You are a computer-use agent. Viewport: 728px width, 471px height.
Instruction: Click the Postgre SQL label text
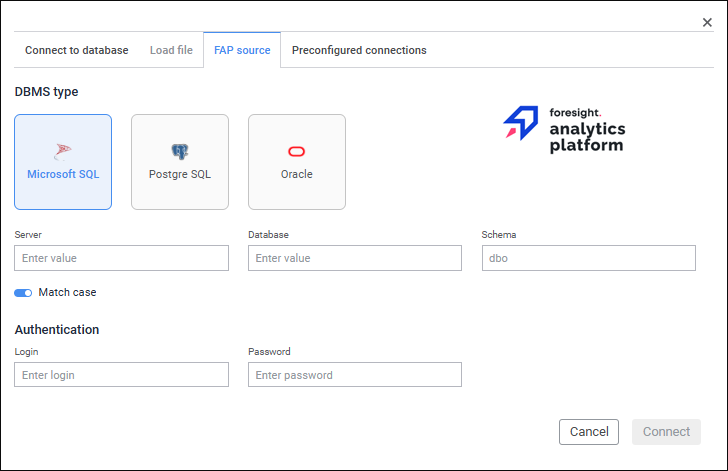click(x=180, y=174)
